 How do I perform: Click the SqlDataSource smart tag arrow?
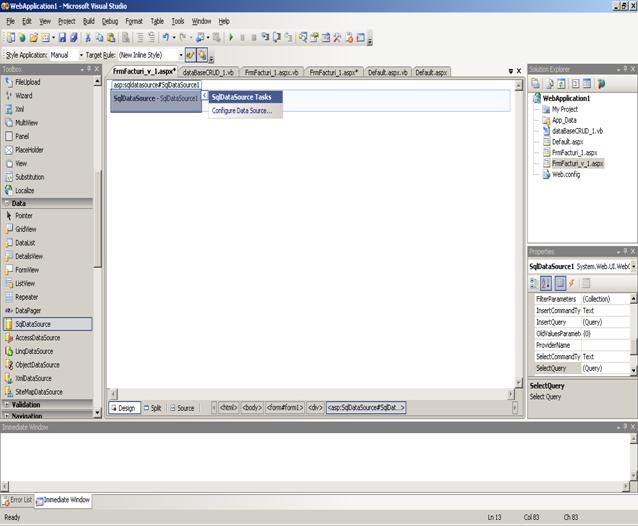coord(205,95)
